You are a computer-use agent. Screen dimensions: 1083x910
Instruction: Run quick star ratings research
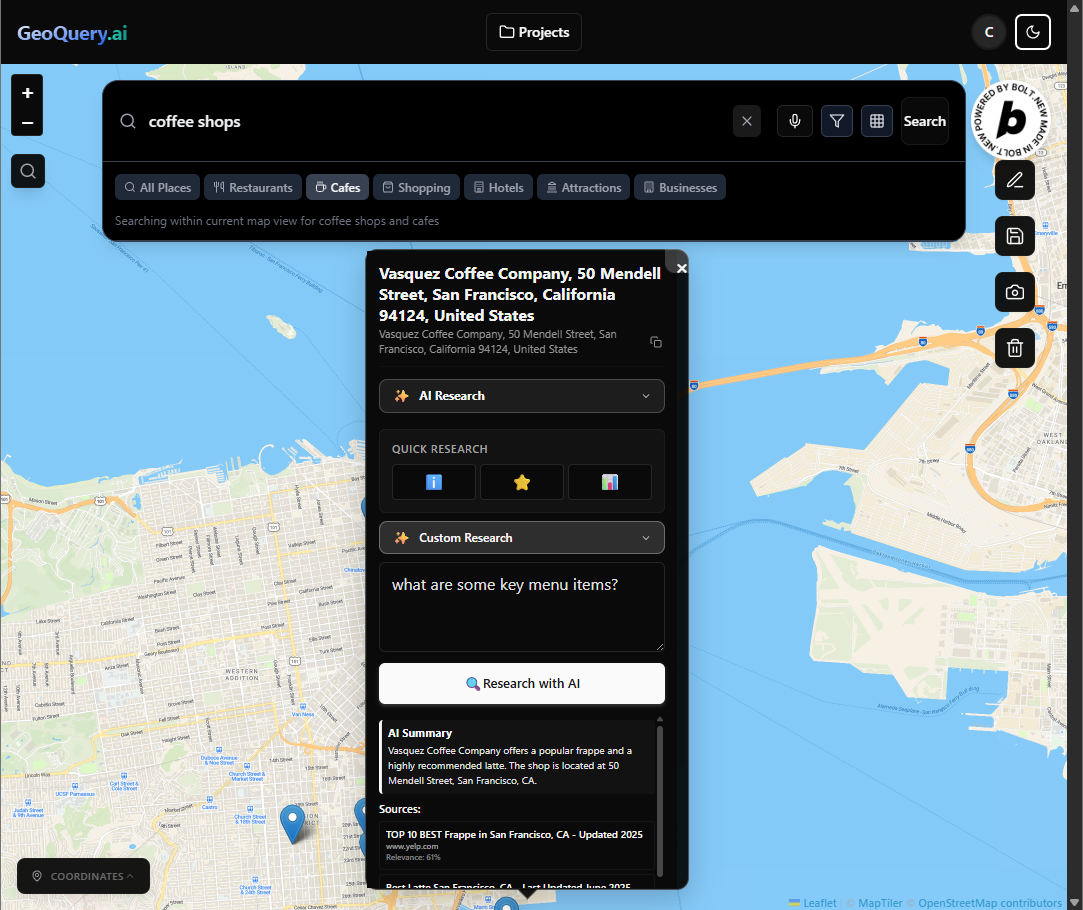(521, 482)
